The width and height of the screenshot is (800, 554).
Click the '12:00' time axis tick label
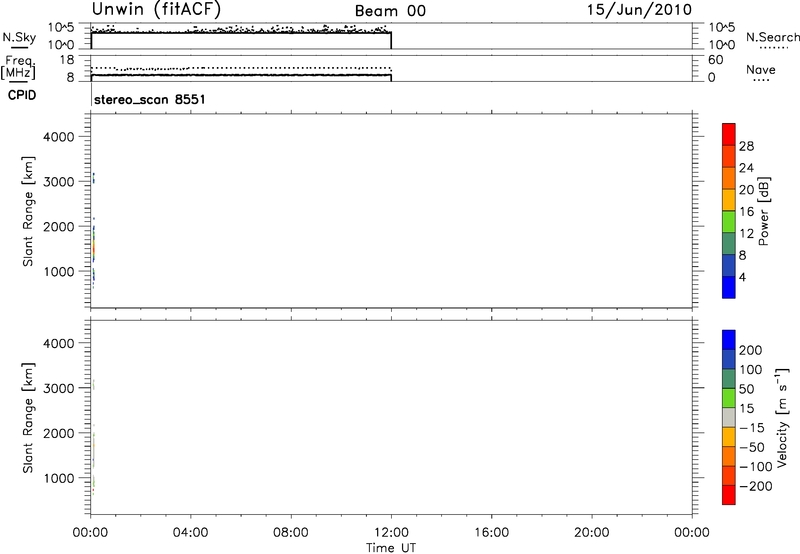[391, 533]
